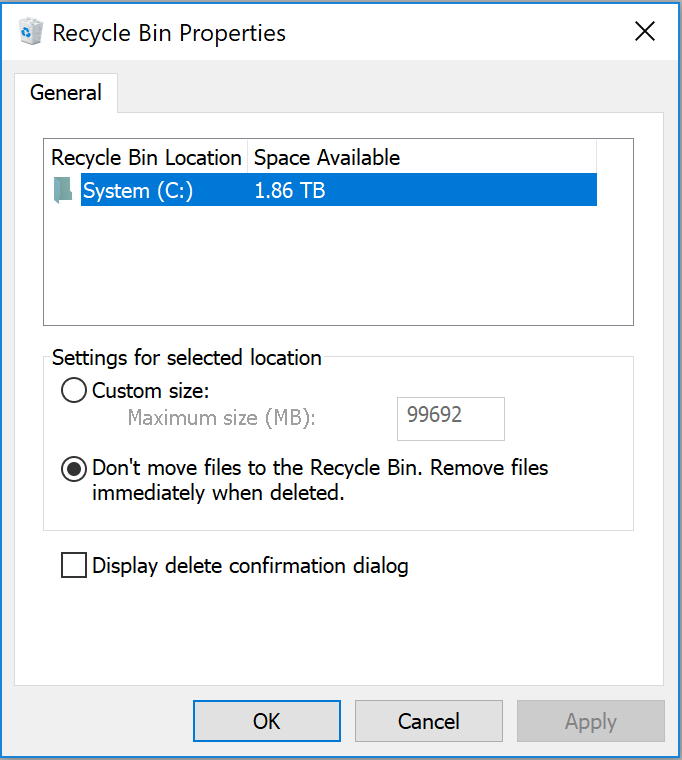Click the greyed-out Apply button
Screen dimensions: 682x760
click(x=590, y=721)
